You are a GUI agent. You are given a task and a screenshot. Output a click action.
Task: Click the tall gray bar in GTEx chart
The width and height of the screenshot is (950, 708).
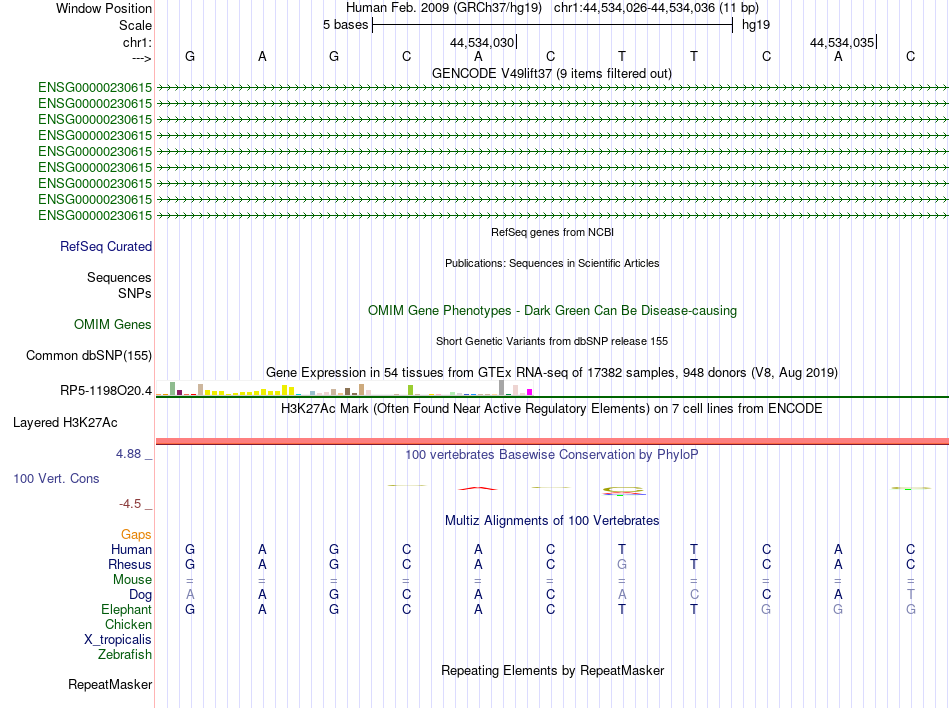pos(501,388)
